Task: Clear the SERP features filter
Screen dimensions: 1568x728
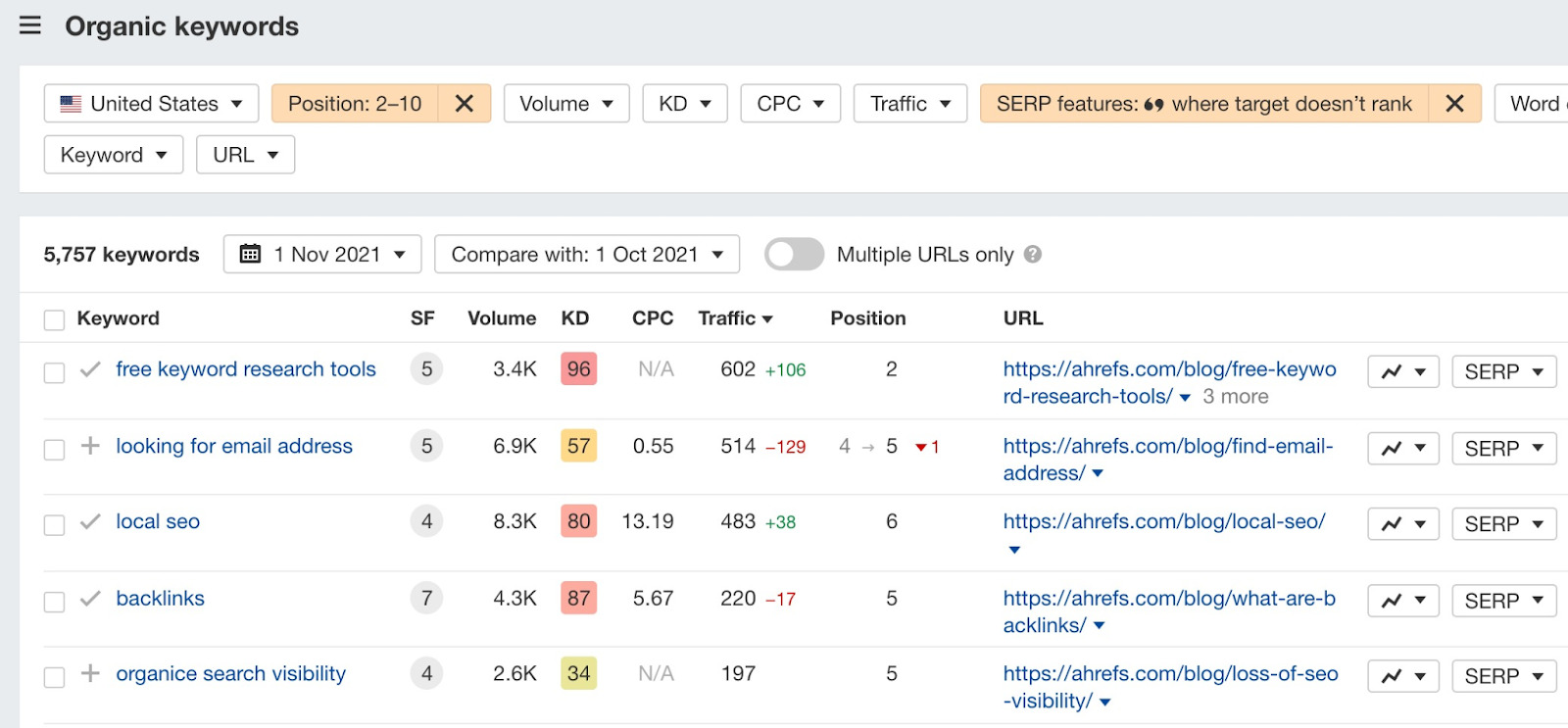Action: tap(1454, 104)
